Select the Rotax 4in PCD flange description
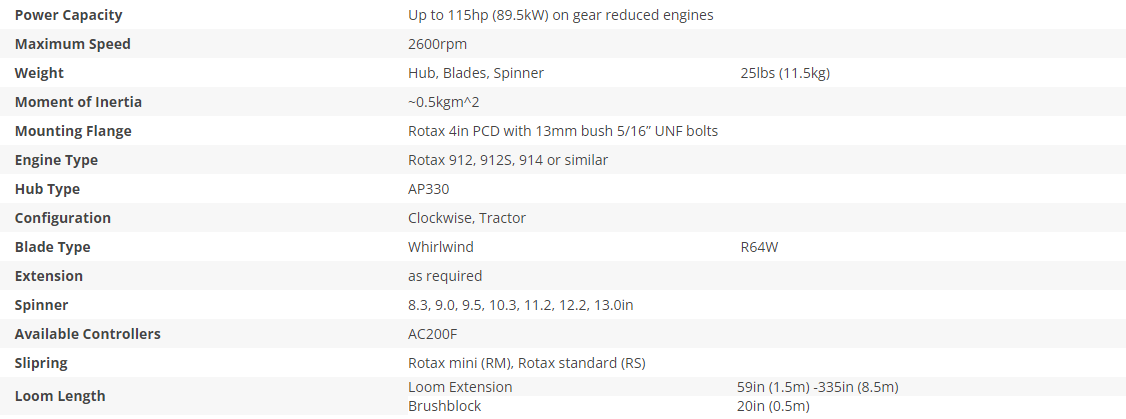This screenshot has height=419, width=1126. (x=562, y=131)
